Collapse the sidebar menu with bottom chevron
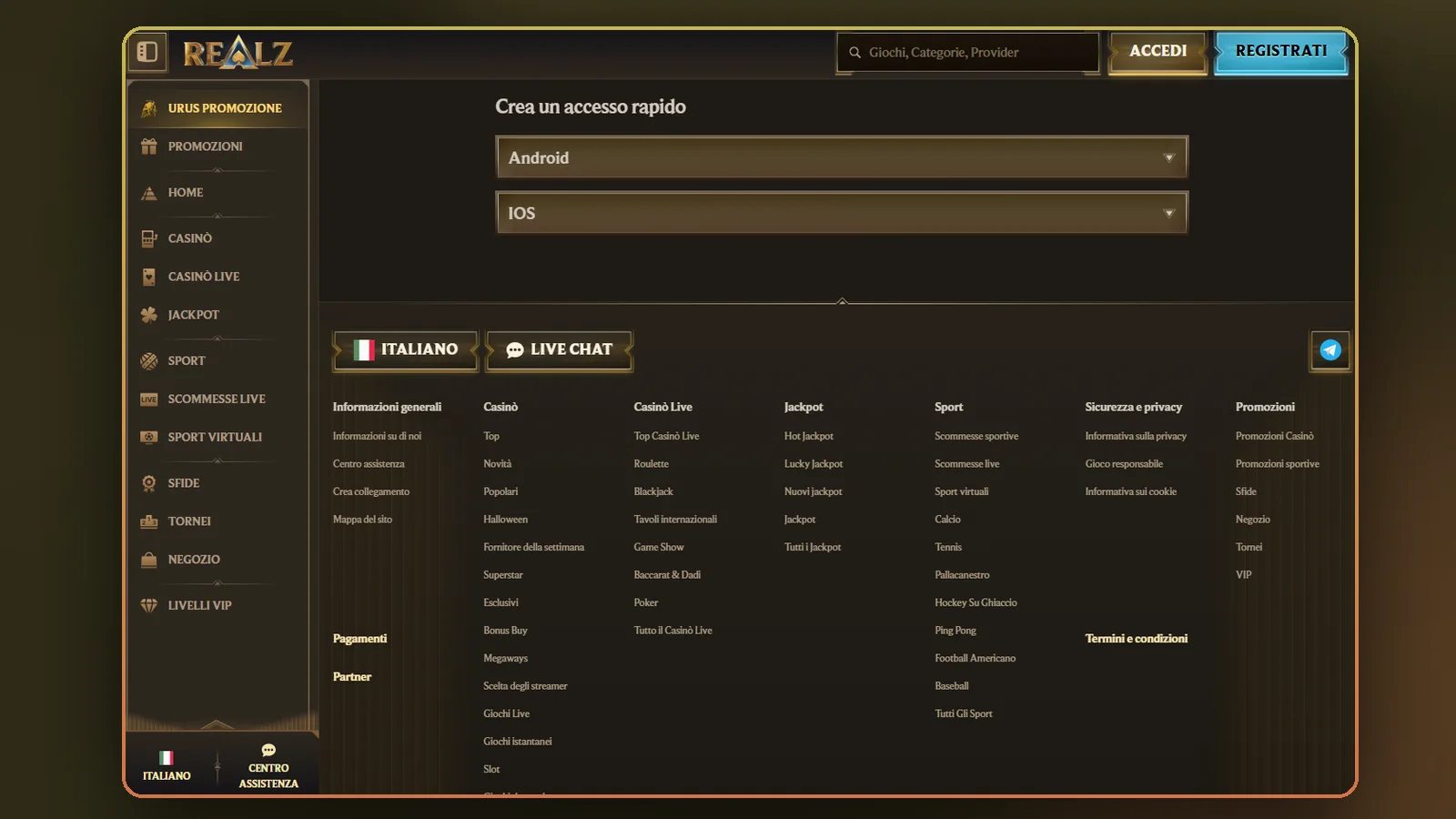 pos(217,724)
